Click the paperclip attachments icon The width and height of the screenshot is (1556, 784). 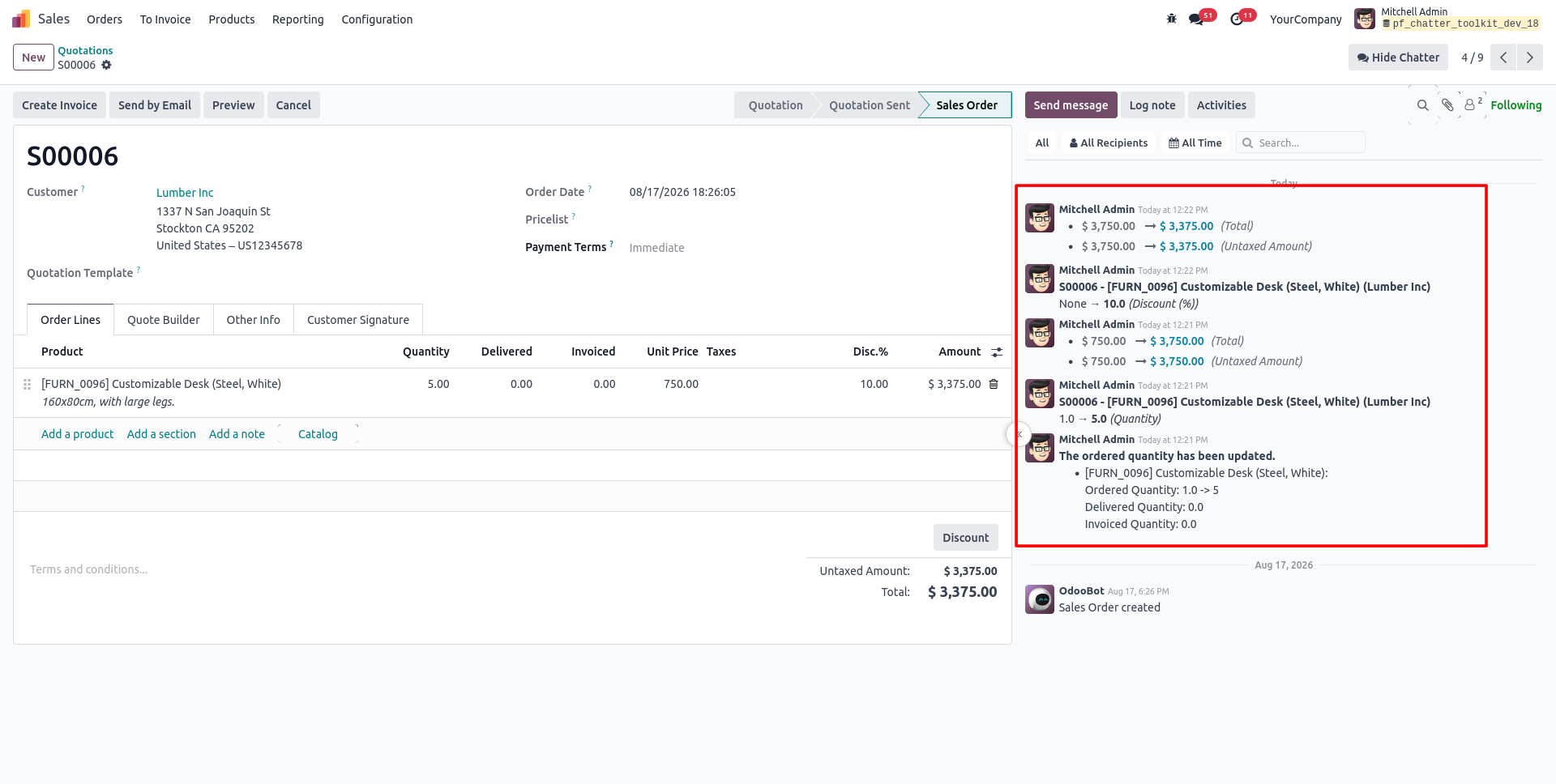click(1447, 105)
